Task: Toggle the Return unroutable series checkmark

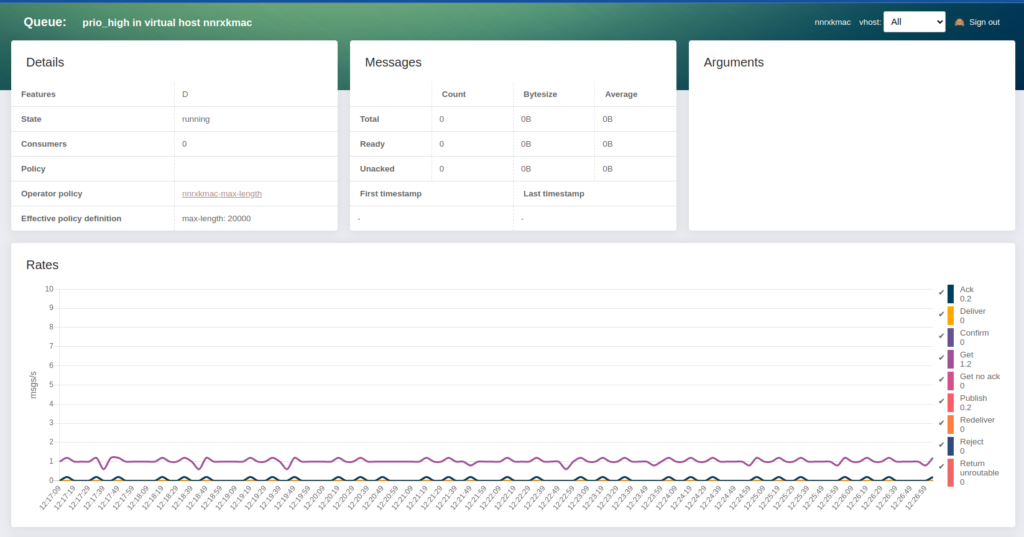Action: point(941,466)
